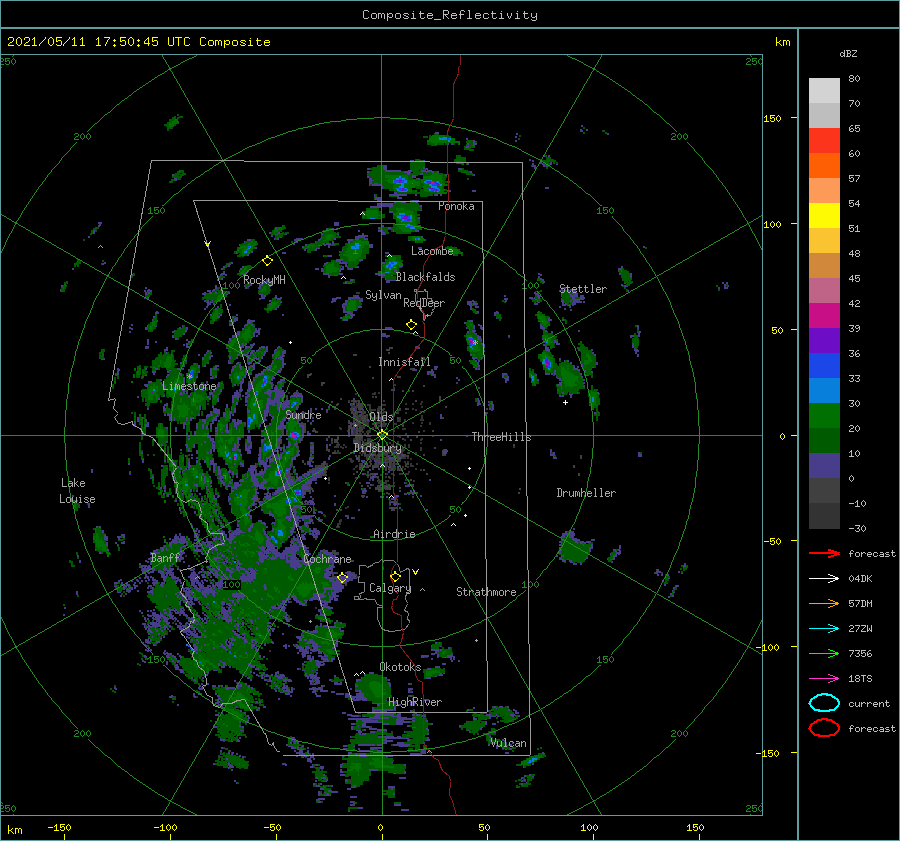The image size is (900, 841).
Task: Click the Blackfalds label
Action: click(x=425, y=277)
